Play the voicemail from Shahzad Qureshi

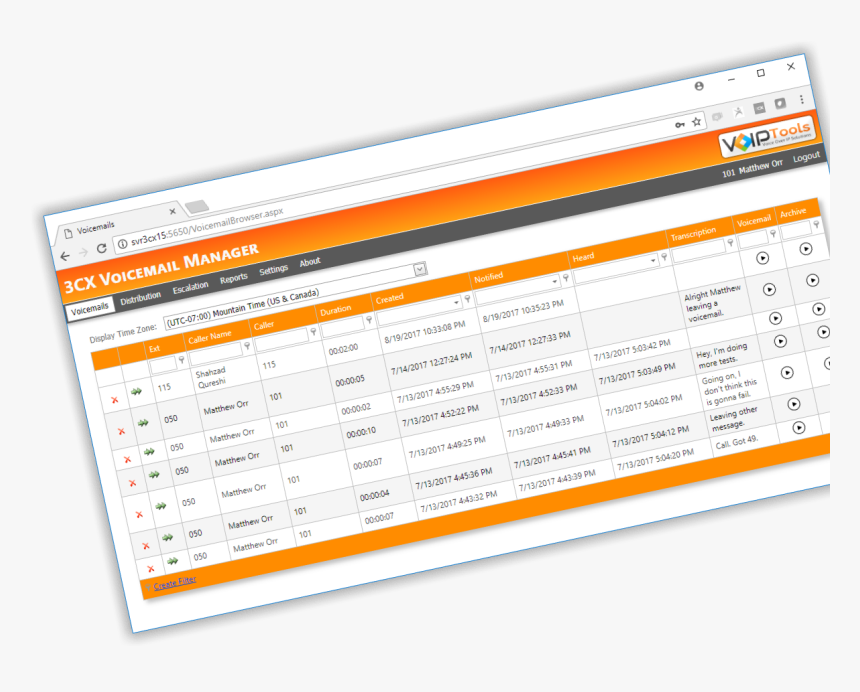pyautogui.click(x=762, y=258)
